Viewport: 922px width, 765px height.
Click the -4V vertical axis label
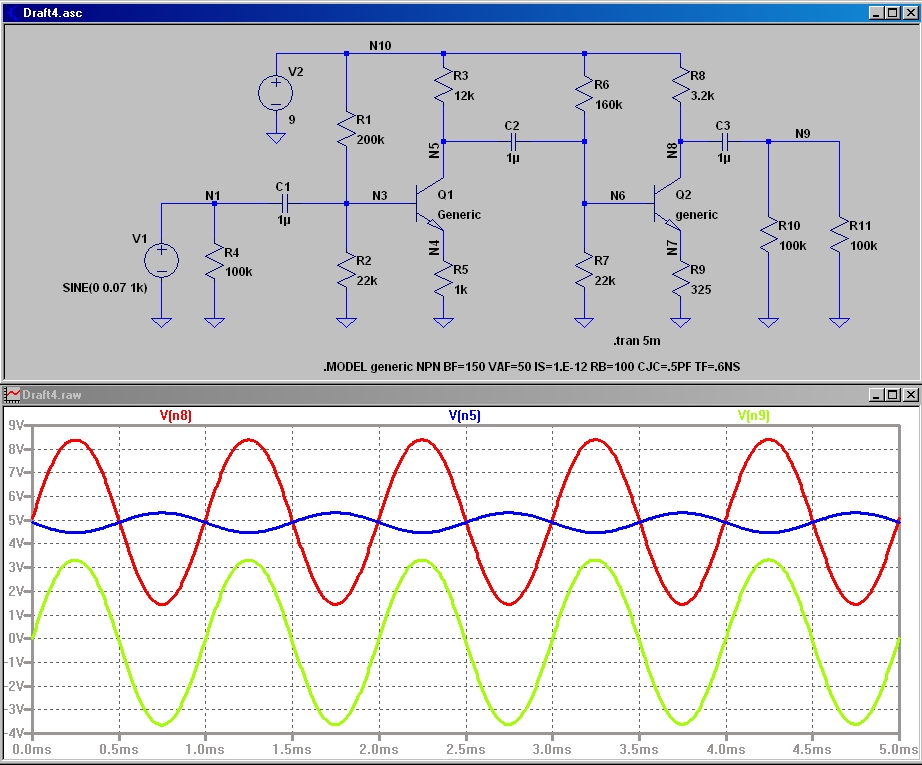(x=14, y=733)
